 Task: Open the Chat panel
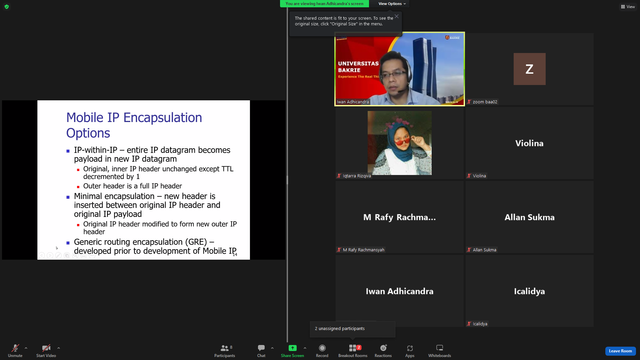click(x=261, y=350)
